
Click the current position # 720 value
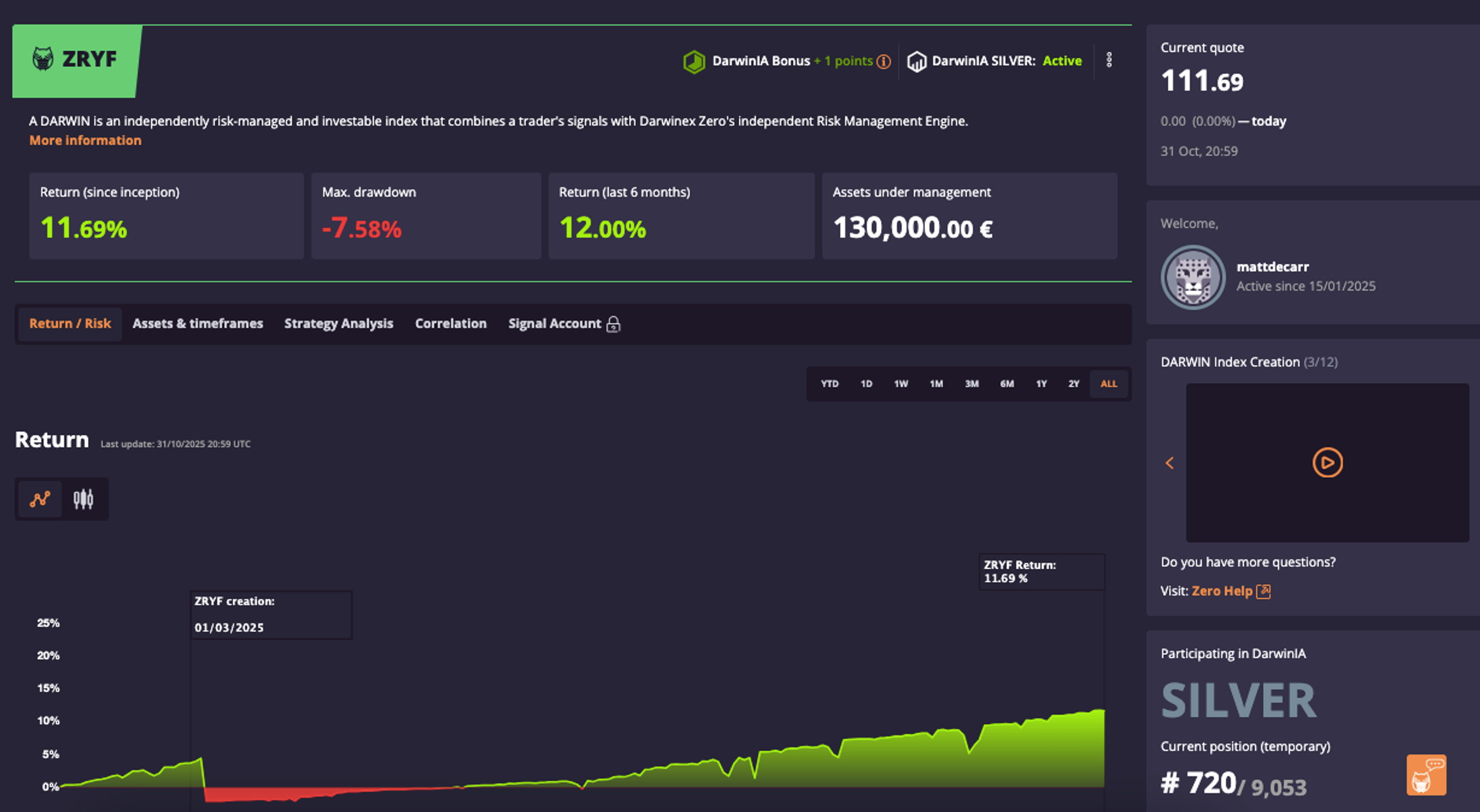click(x=1198, y=784)
